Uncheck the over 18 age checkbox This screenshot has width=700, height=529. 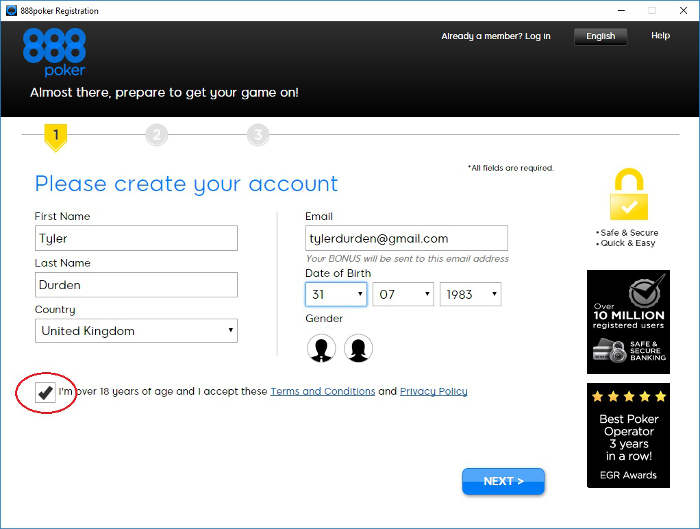[x=45, y=392]
